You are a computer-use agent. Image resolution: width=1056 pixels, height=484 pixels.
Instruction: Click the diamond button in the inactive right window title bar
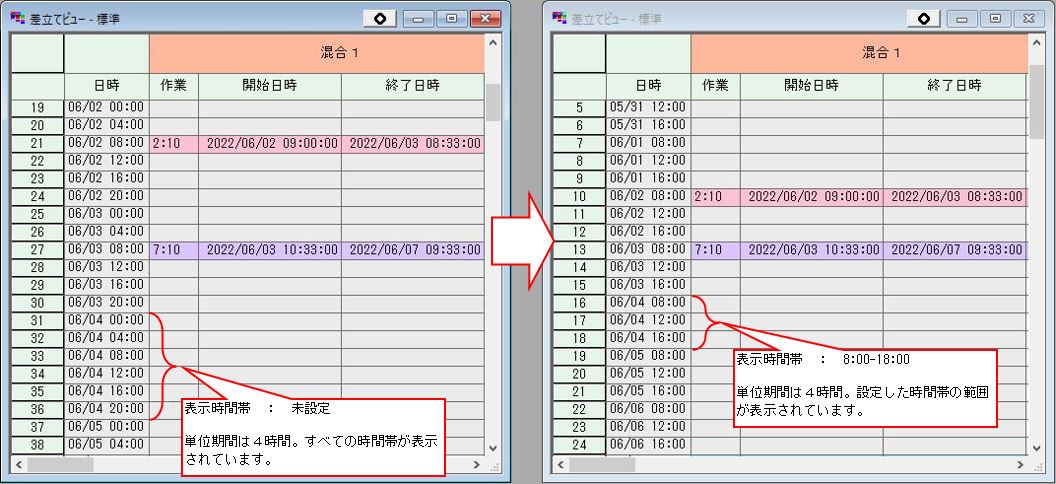(923, 19)
